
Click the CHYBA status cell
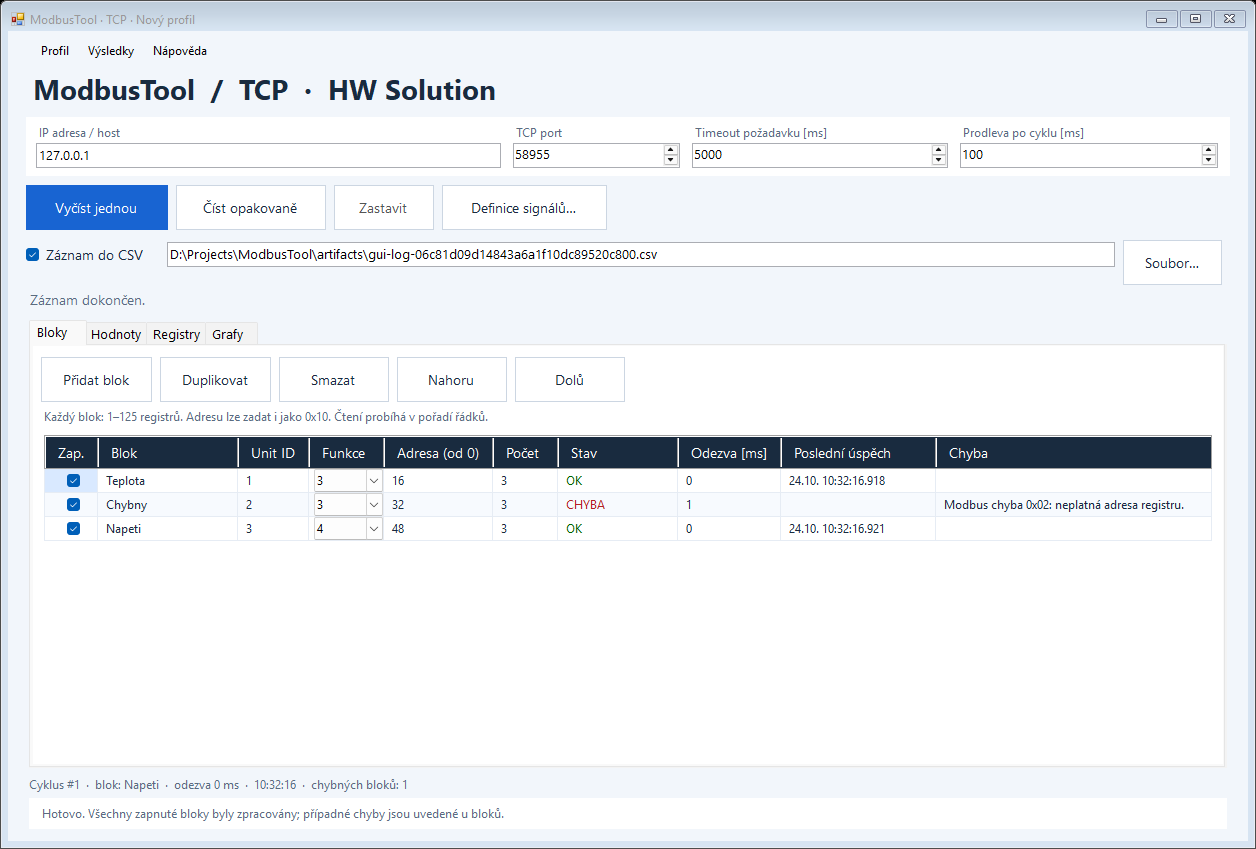[x=618, y=505]
